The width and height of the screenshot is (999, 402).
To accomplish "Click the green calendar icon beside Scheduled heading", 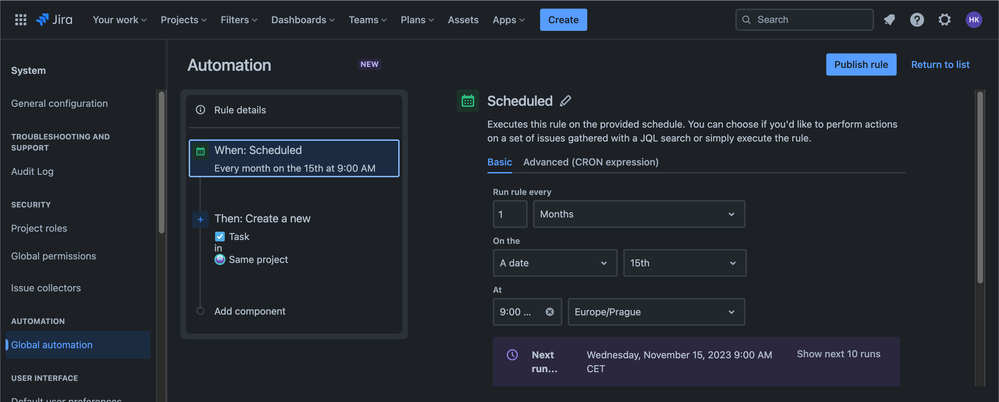I will click(x=468, y=101).
